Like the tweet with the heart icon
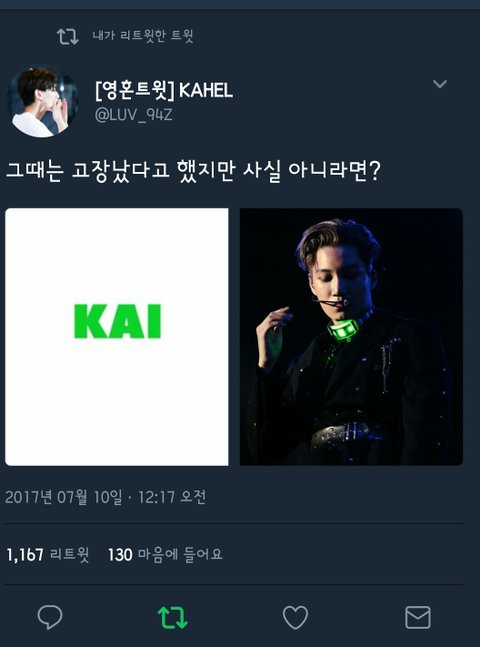This screenshot has height=647, width=480. tap(295, 617)
